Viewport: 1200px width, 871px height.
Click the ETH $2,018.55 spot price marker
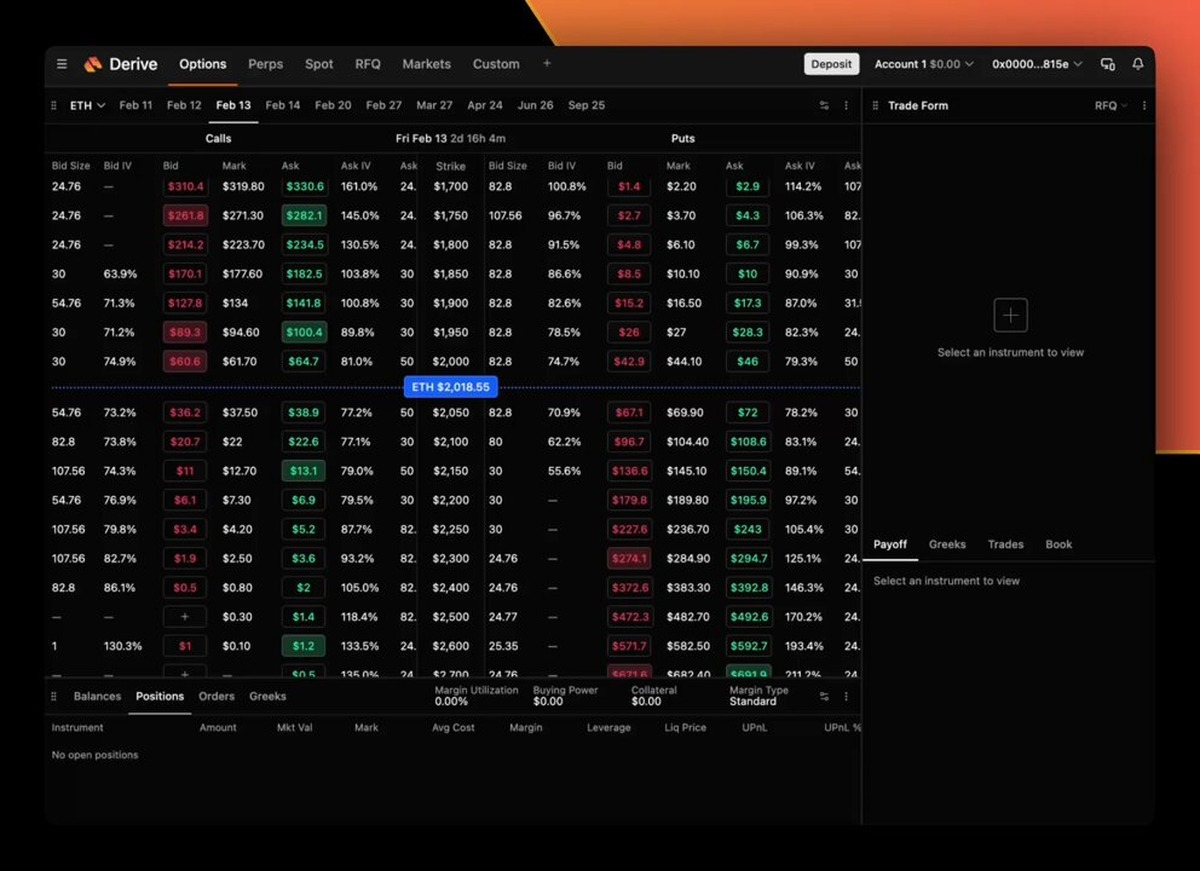[x=451, y=387]
